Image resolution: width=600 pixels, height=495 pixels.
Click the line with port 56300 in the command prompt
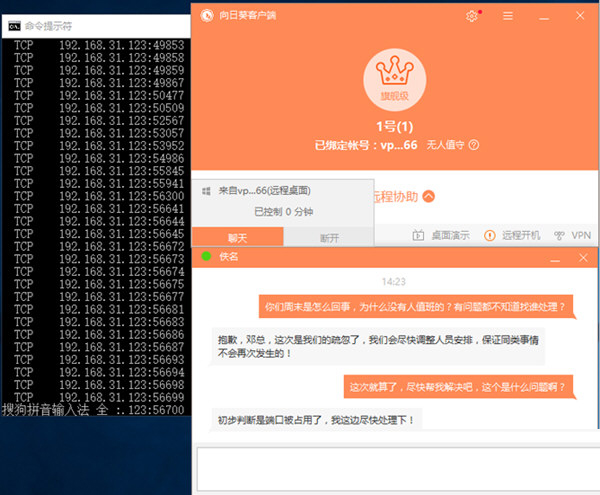[x=99, y=196]
